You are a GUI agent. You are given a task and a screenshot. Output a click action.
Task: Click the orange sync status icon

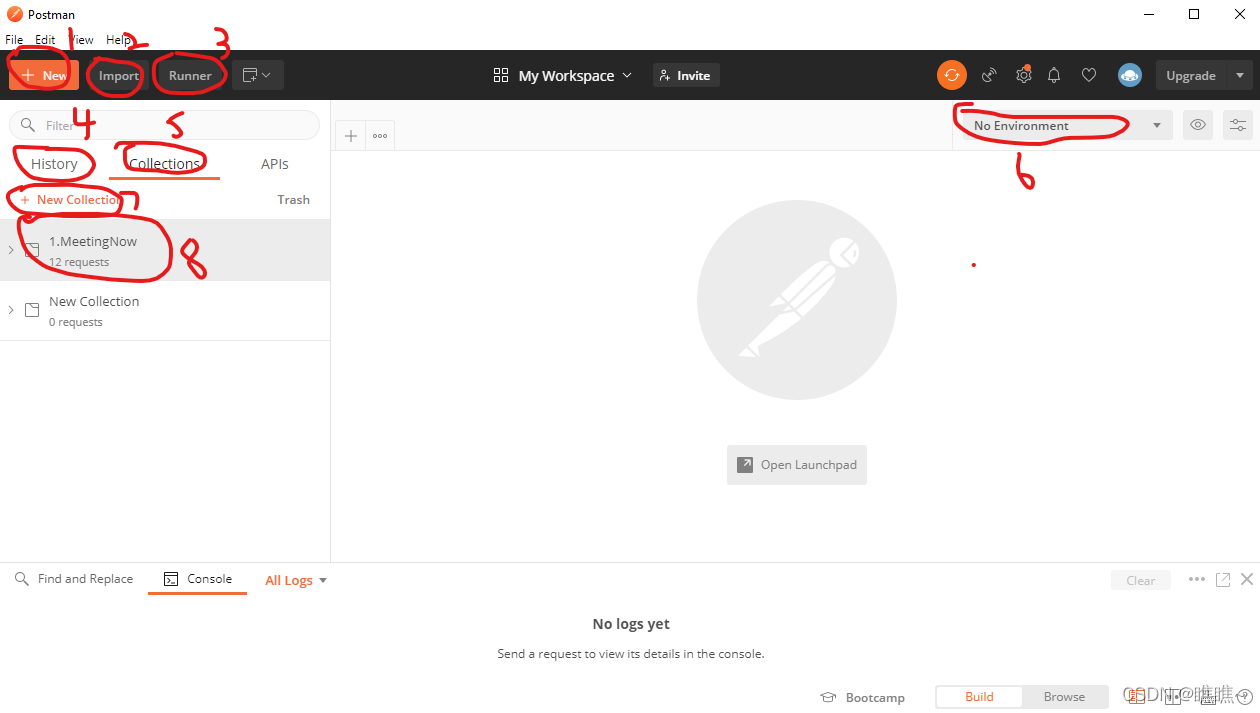click(951, 75)
